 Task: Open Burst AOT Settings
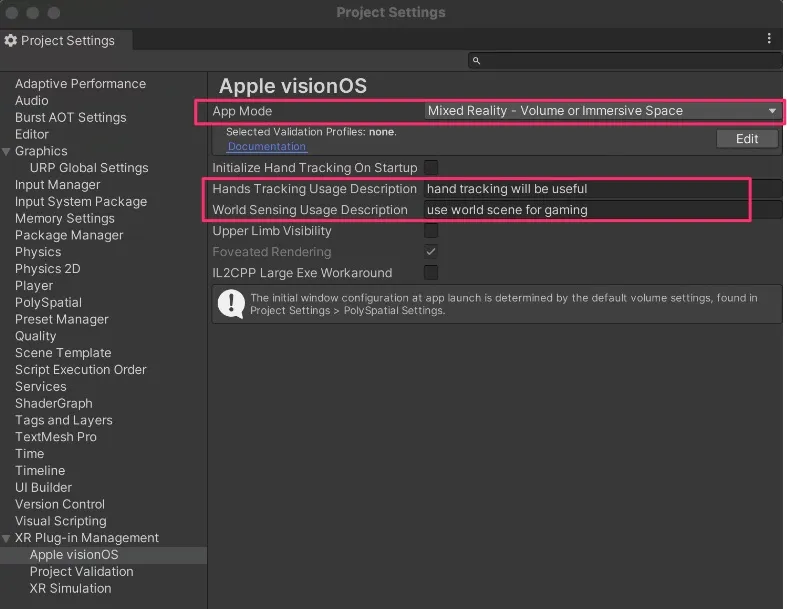pyautogui.click(x=70, y=117)
